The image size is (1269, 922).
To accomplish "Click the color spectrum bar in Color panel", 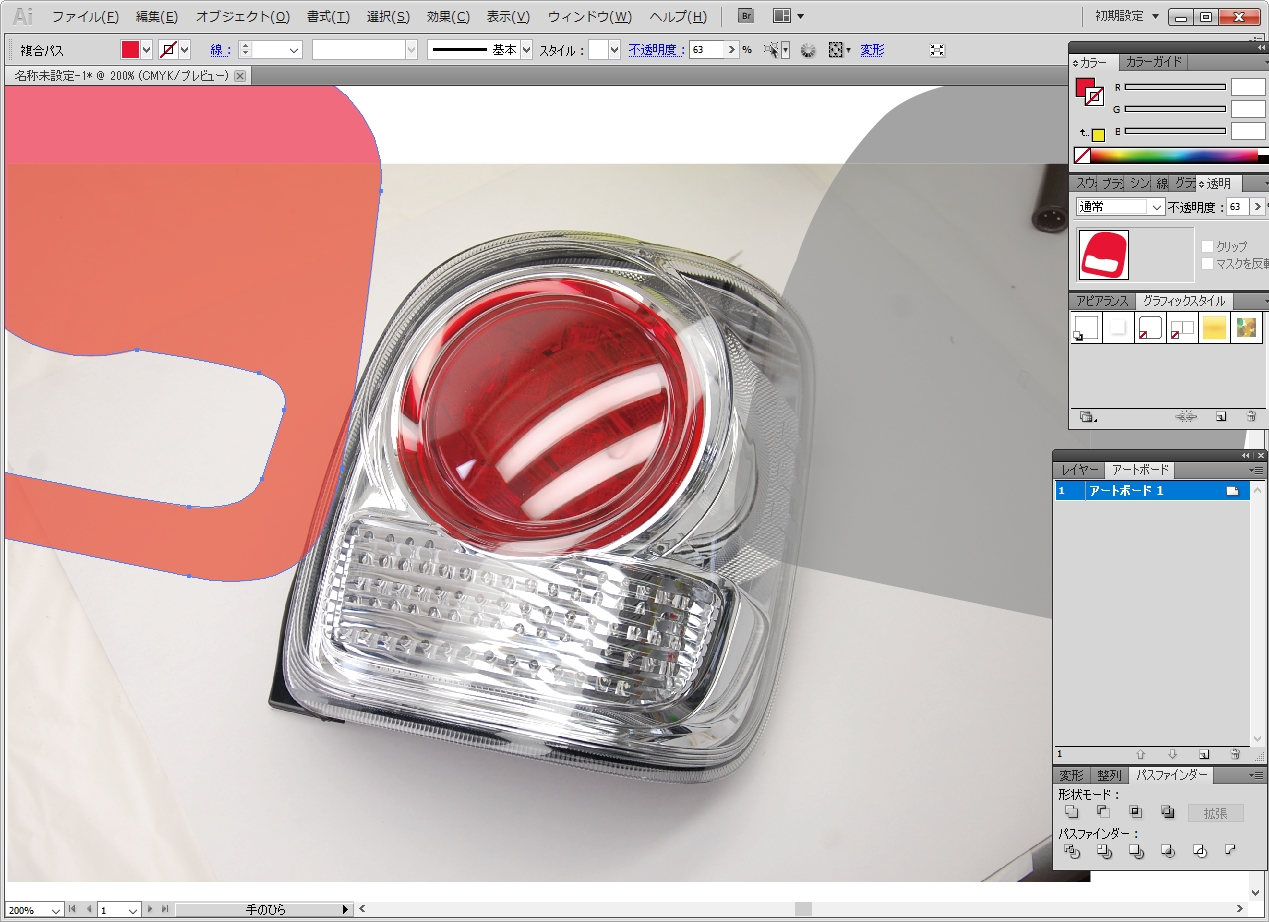I will point(1173,156).
